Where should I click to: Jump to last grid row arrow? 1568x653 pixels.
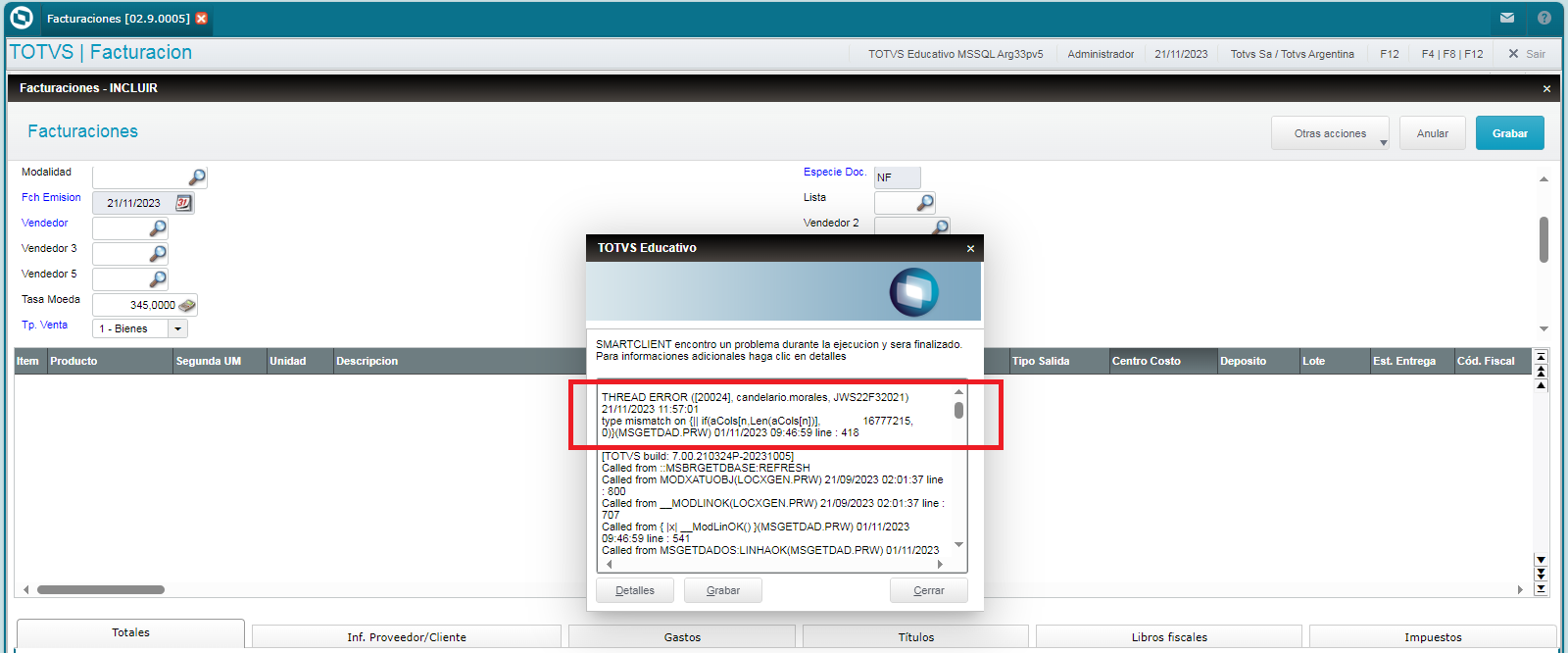point(1541,588)
